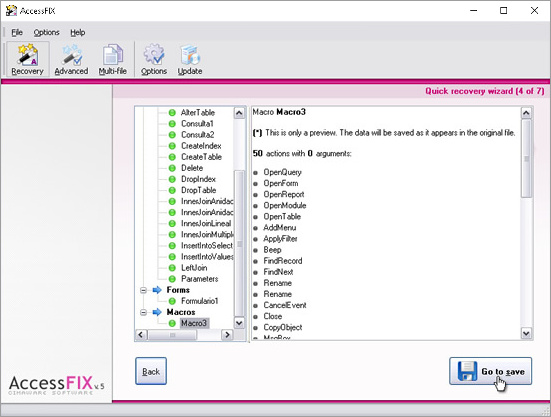Image resolution: width=551 pixels, height=417 pixels.
Task: Click the ApplyFilter action in preview
Action: click(x=280, y=239)
